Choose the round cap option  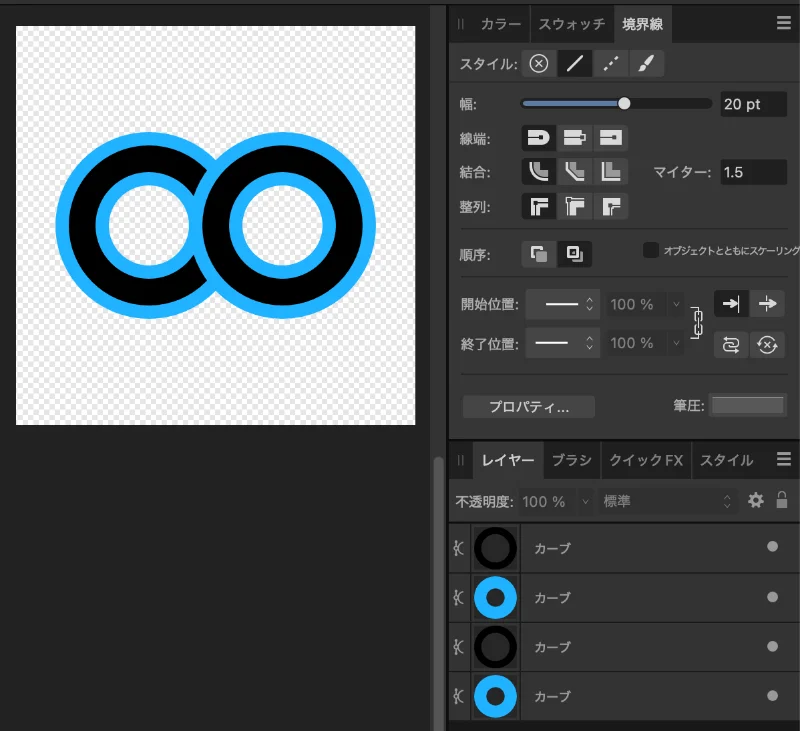pos(539,138)
